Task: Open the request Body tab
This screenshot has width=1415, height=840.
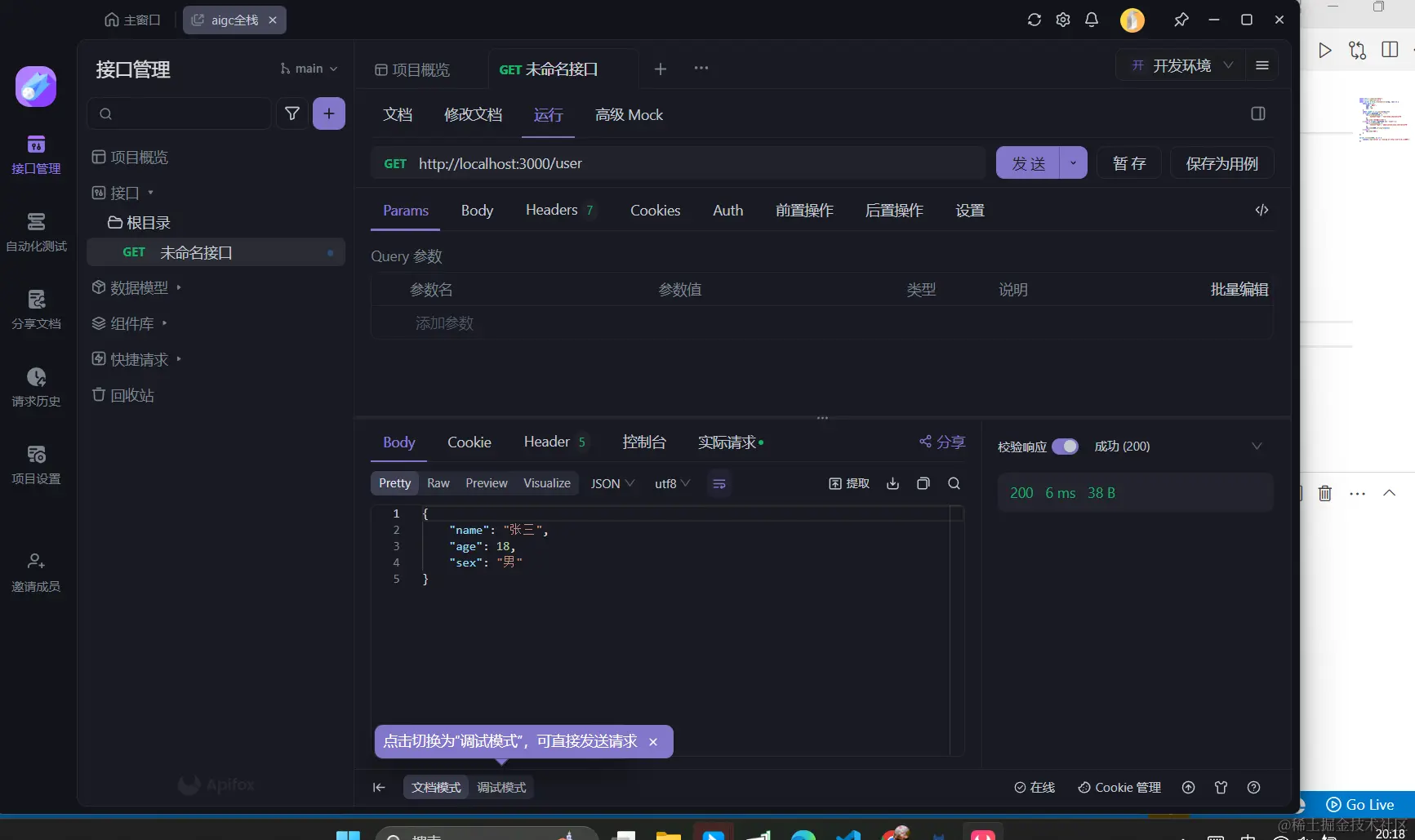Action: [x=477, y=211]
